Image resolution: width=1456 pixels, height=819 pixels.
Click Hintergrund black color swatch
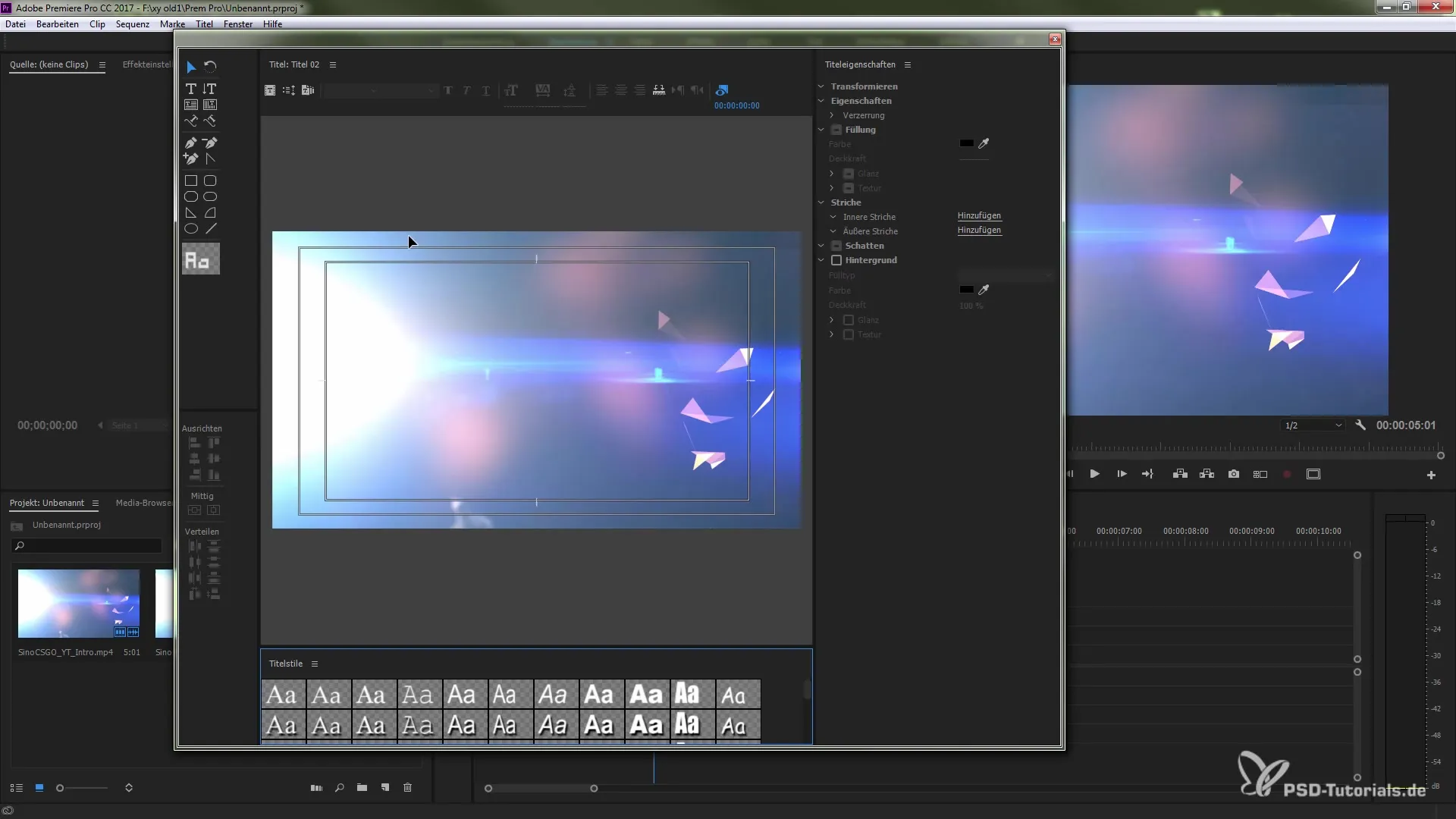click(966, 290)
